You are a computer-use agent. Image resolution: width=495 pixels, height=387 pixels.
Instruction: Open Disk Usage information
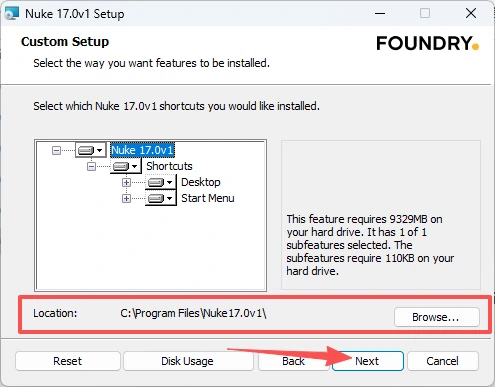[x=188, y=361]
